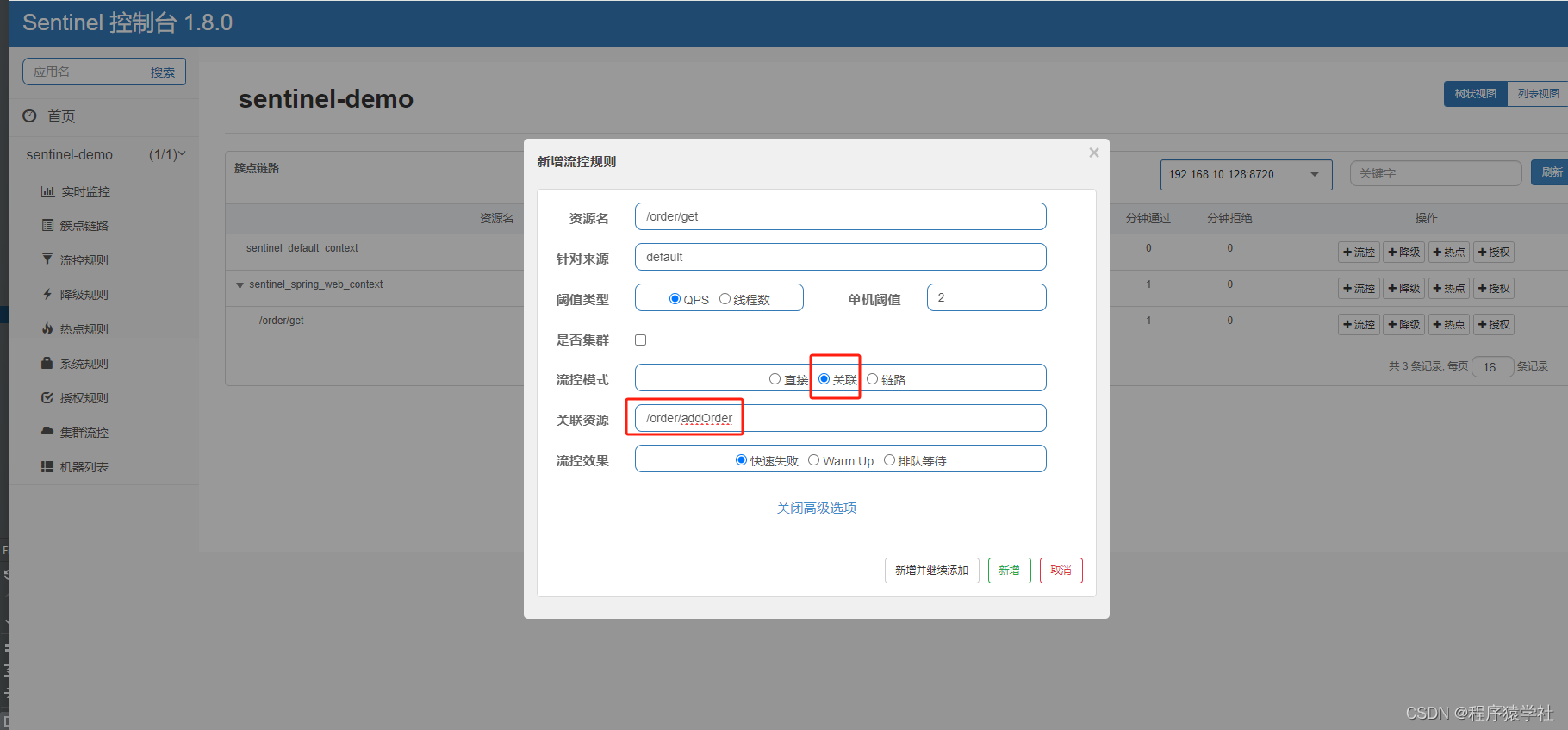Add 热点 for /order/get row
This screenshot has width=1568, height=730.
click(1448, 325)
